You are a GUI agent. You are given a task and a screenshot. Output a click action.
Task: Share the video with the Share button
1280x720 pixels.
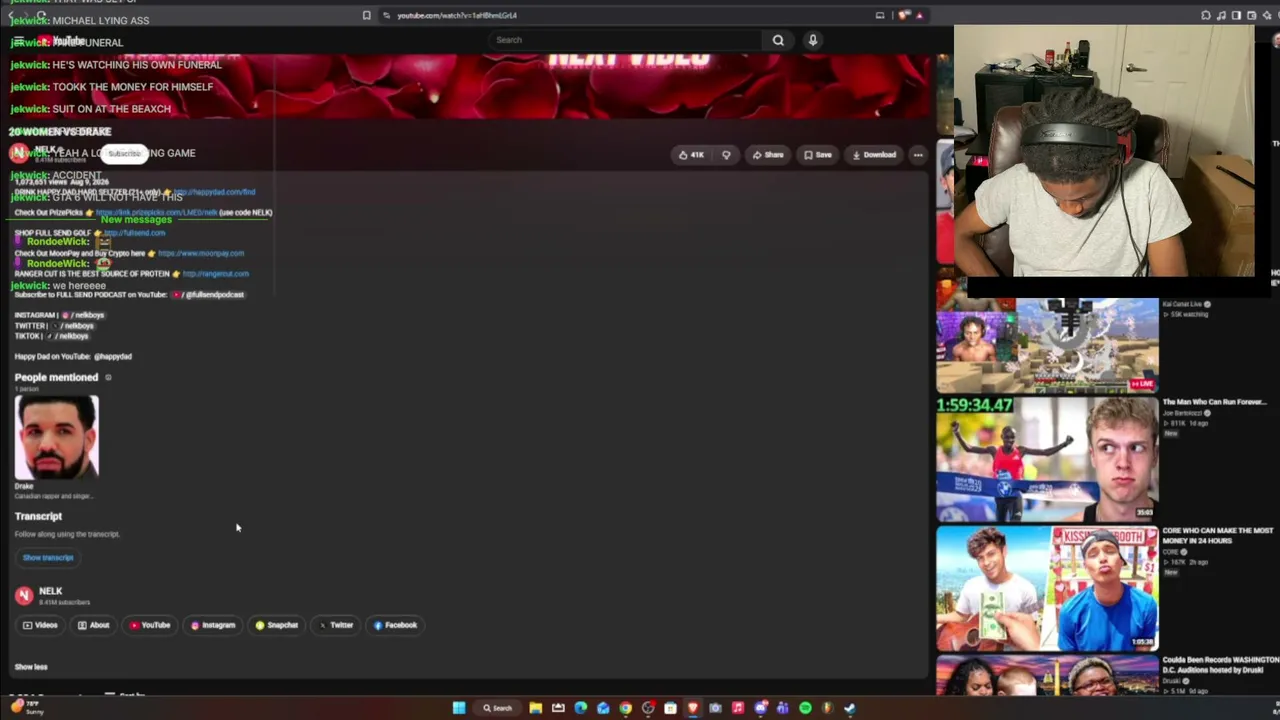pos(768,155)
